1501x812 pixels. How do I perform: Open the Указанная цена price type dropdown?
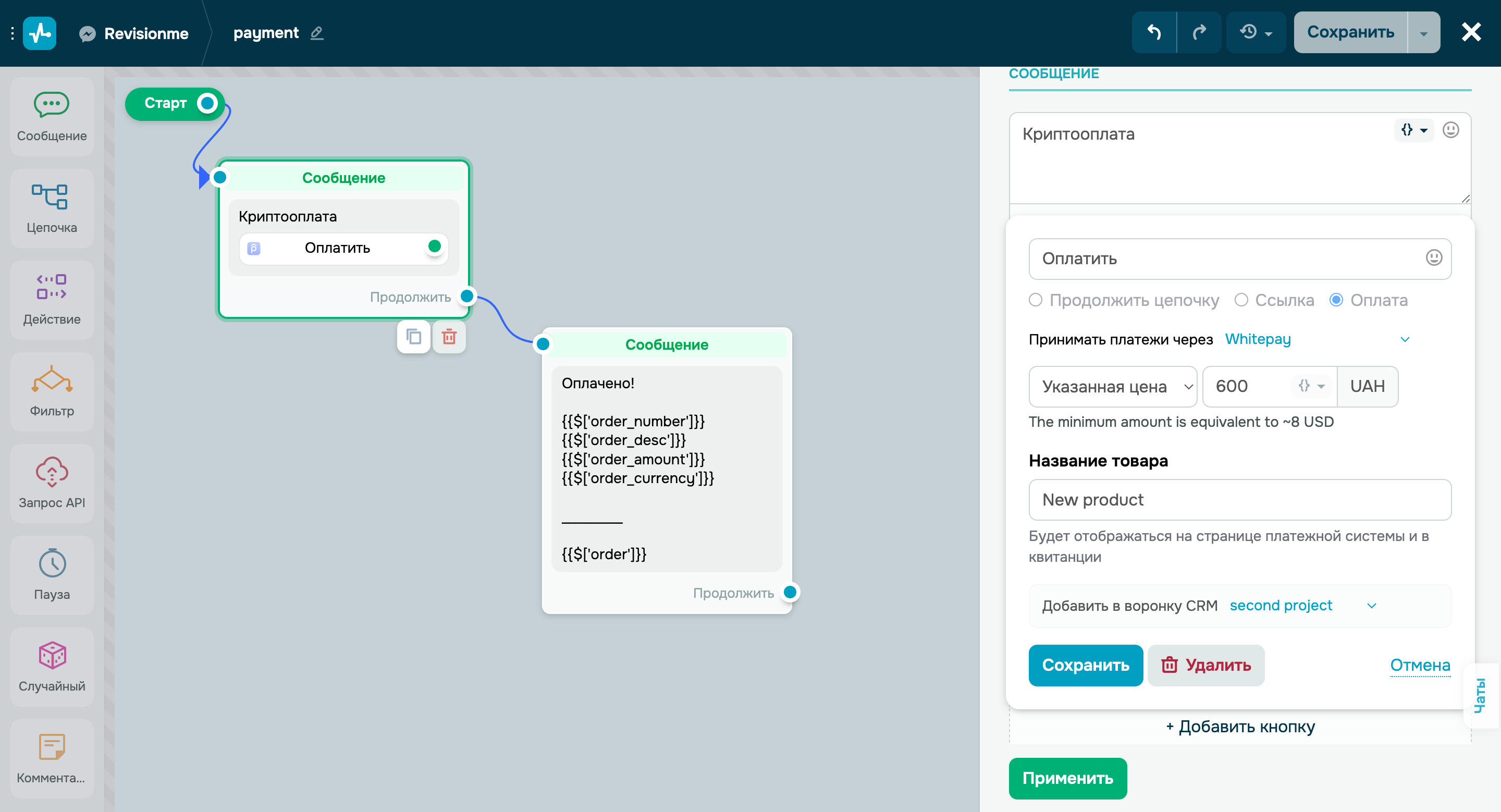1112,386
